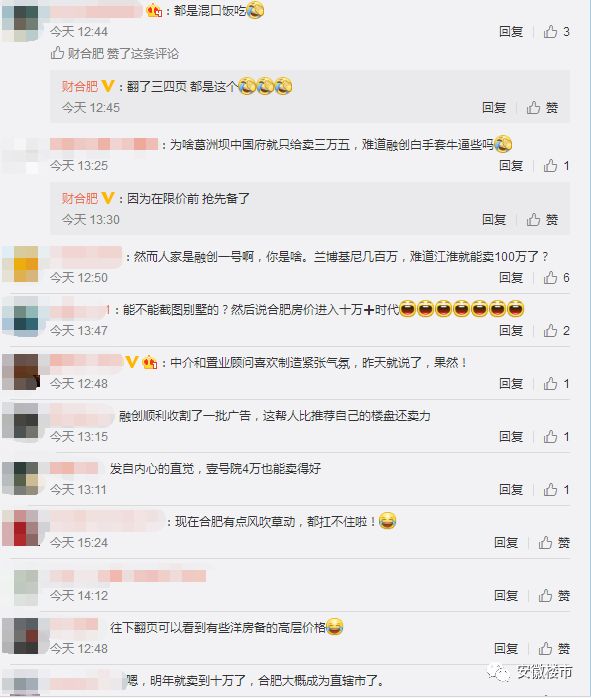The image size is (591, 698).
Task: Like the 12:44 comment with 3 likes
Action: [x=556, y=32]
